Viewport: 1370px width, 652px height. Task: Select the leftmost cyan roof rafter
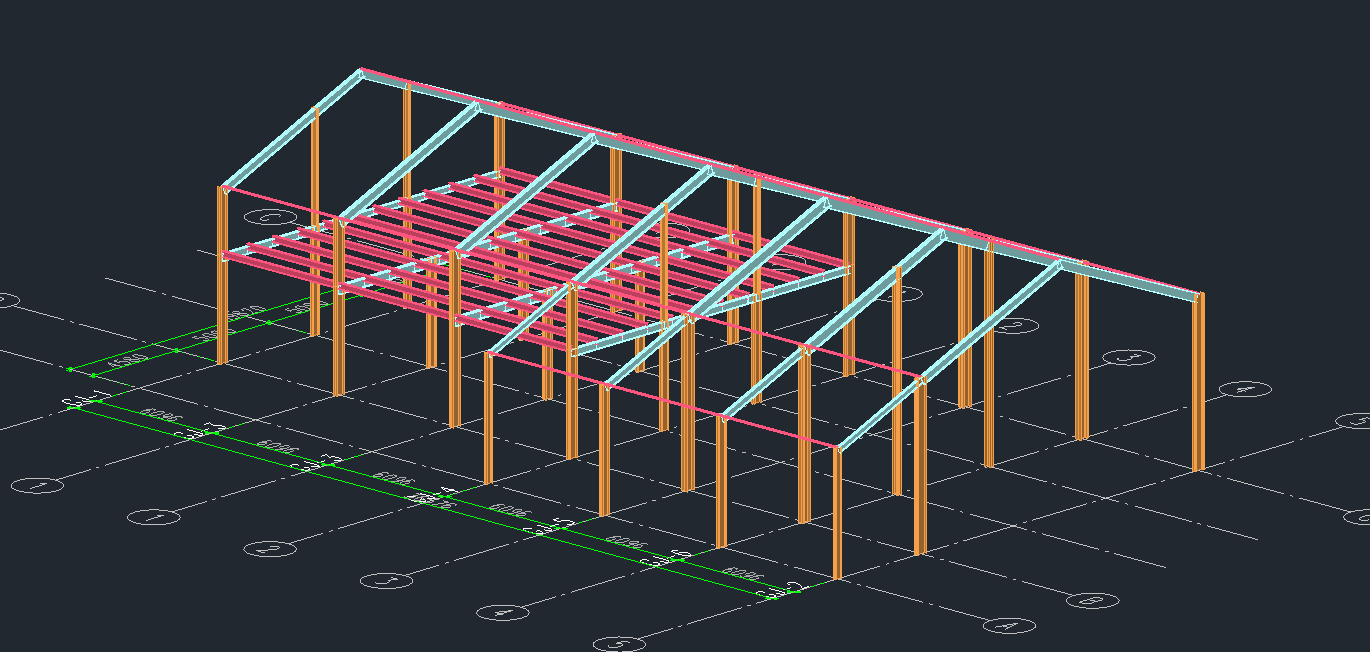tap(290, 130)
